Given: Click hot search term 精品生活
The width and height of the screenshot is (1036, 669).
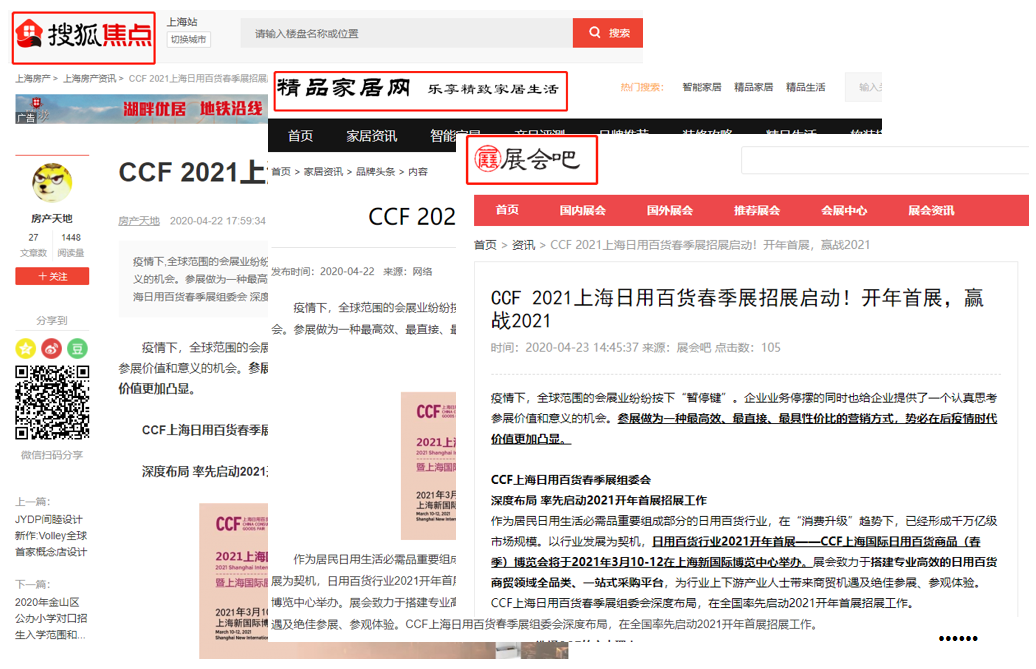Looking at the screenshot, I should pos(805,87).
